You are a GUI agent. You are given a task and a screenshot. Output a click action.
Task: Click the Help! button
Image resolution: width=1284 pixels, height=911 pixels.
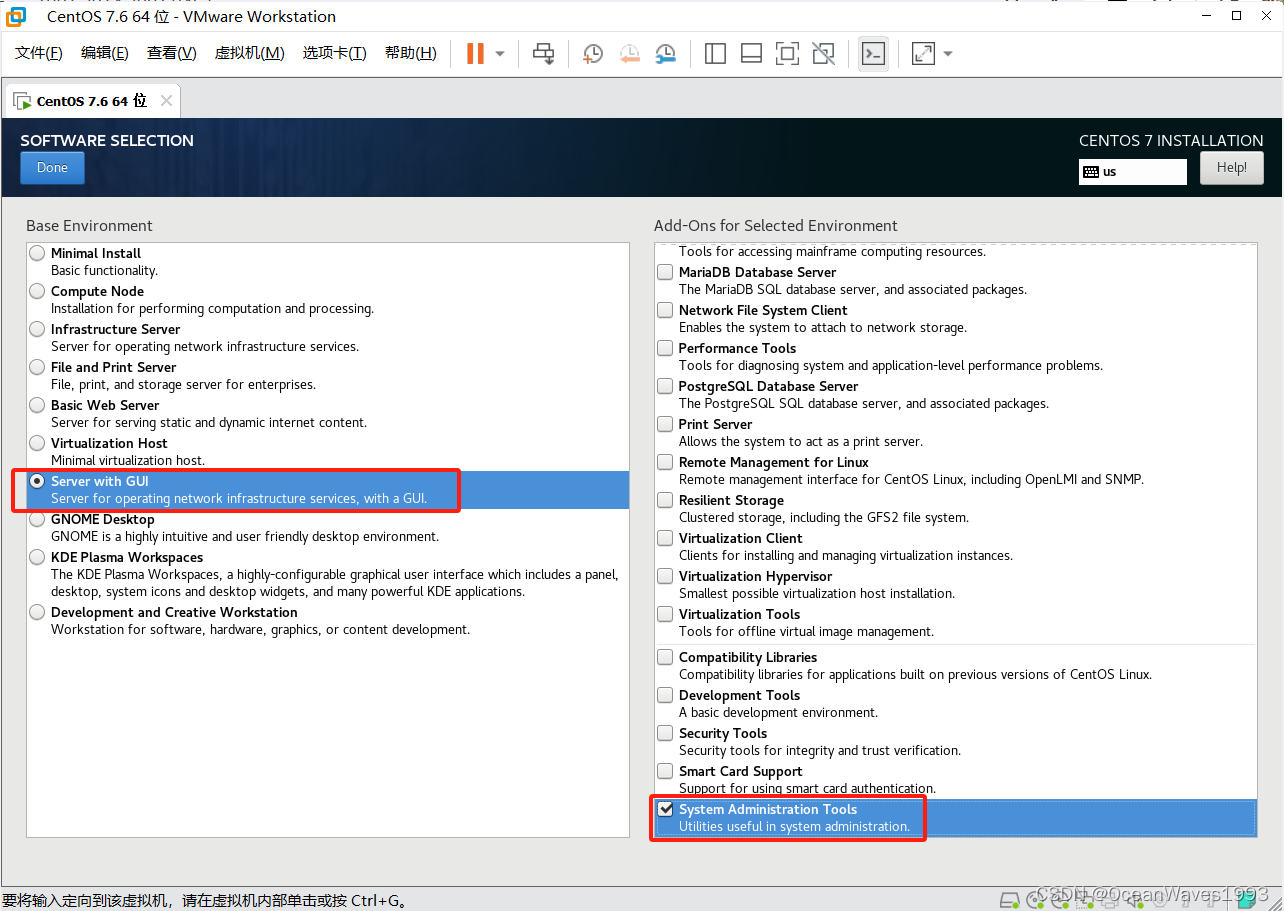(x=1232, y=168)
